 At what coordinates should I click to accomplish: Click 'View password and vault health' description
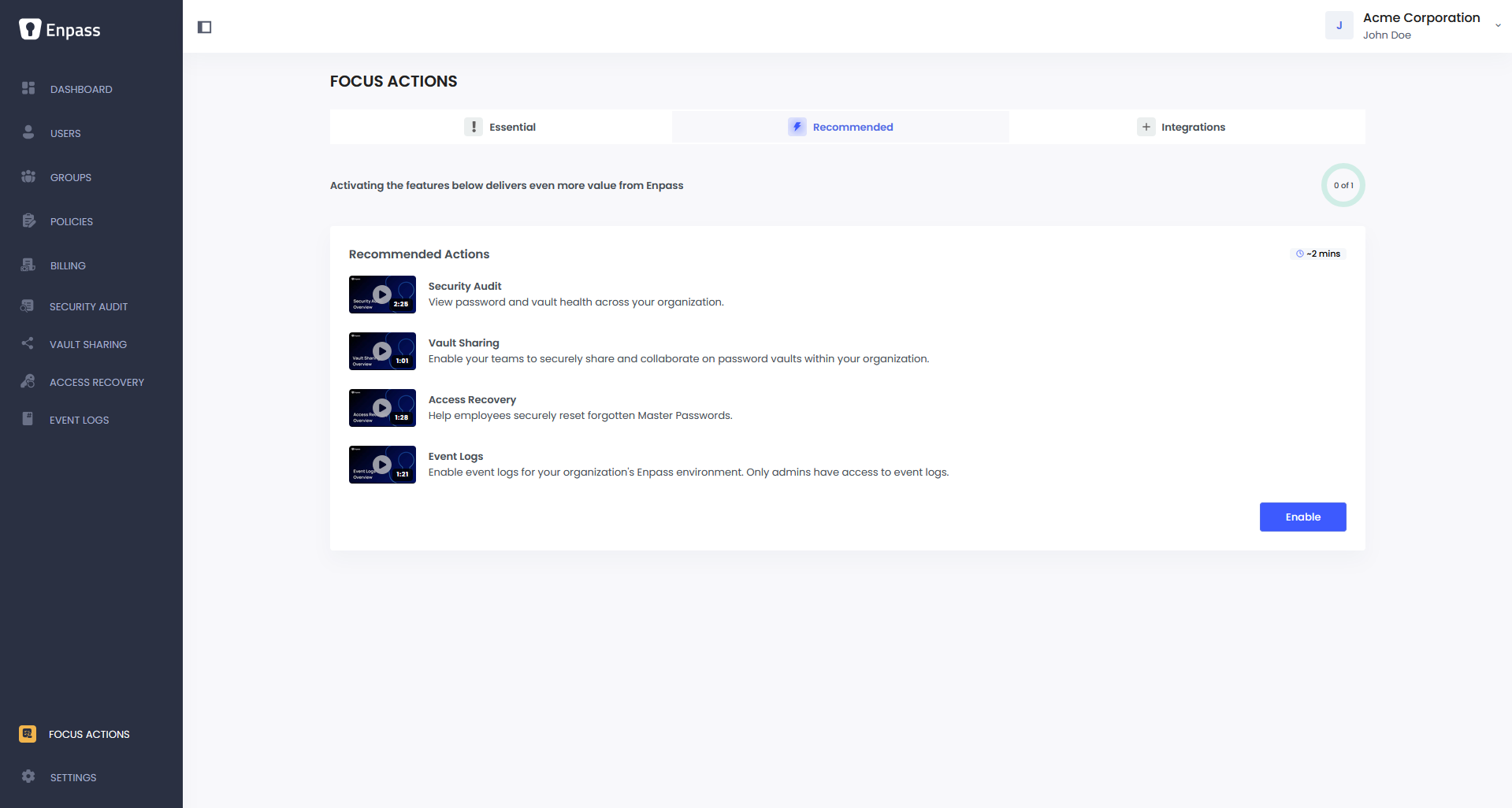point(576,302)
